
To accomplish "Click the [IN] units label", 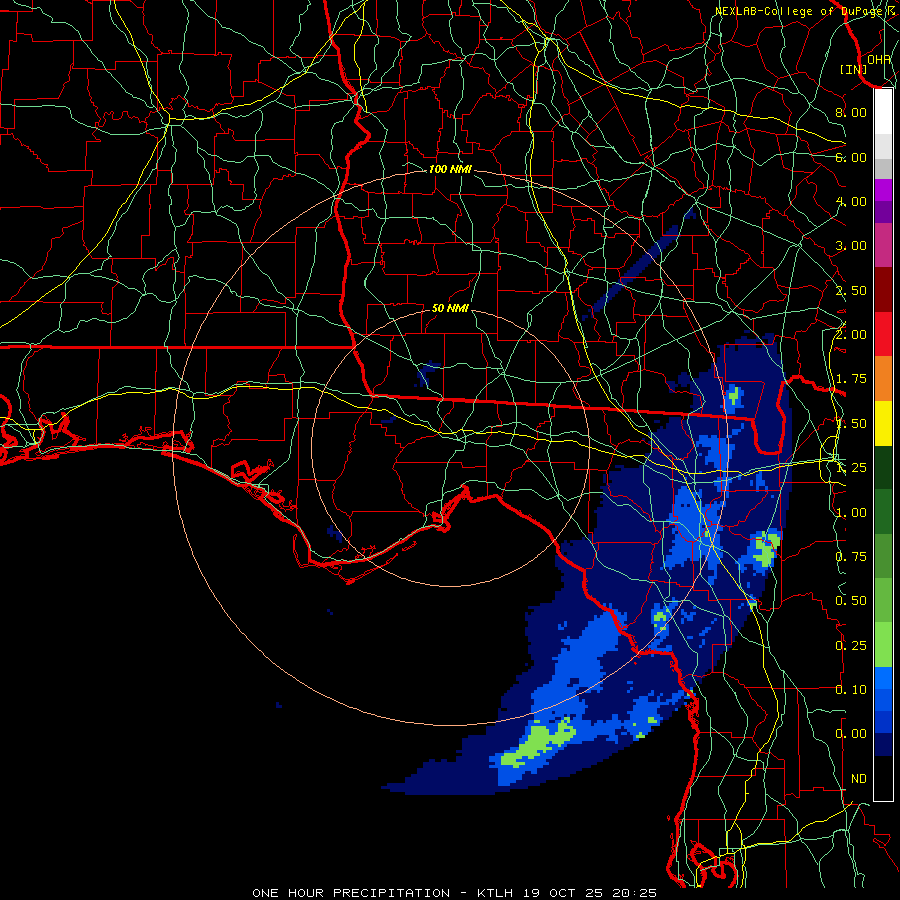I will click(x=854, y=69).
